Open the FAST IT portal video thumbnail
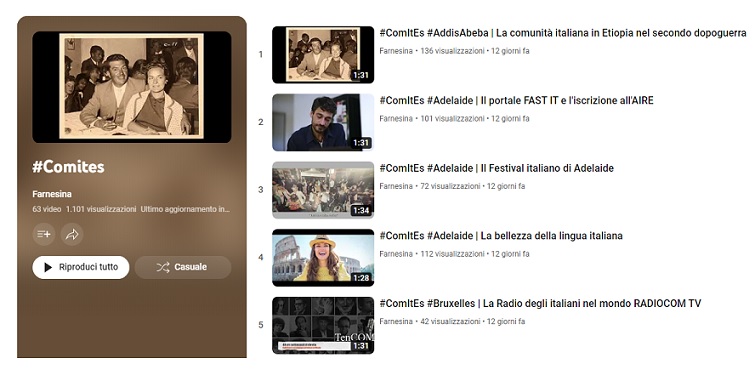This screenshot has width=755, height=381. [x=323, y=122]
